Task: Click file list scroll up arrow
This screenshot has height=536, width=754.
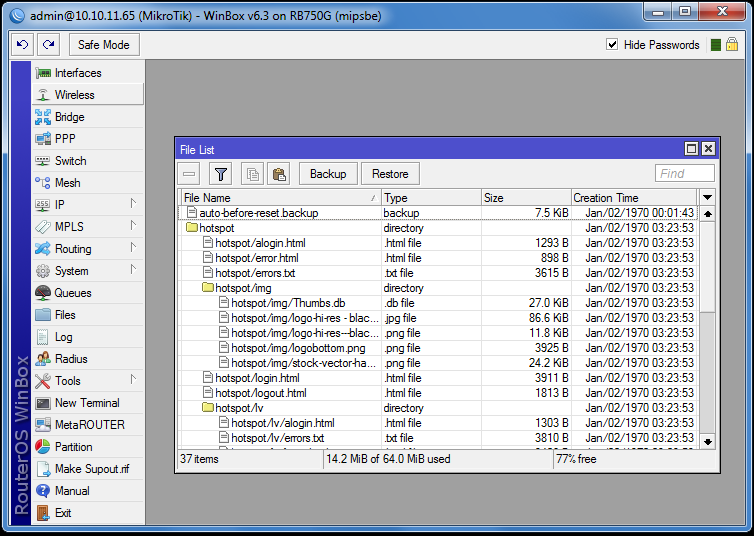Action: point(707,214)
